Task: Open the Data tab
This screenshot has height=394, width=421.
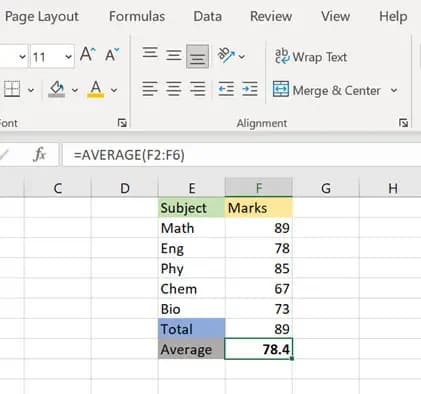Action: click(x=208, y=16)
